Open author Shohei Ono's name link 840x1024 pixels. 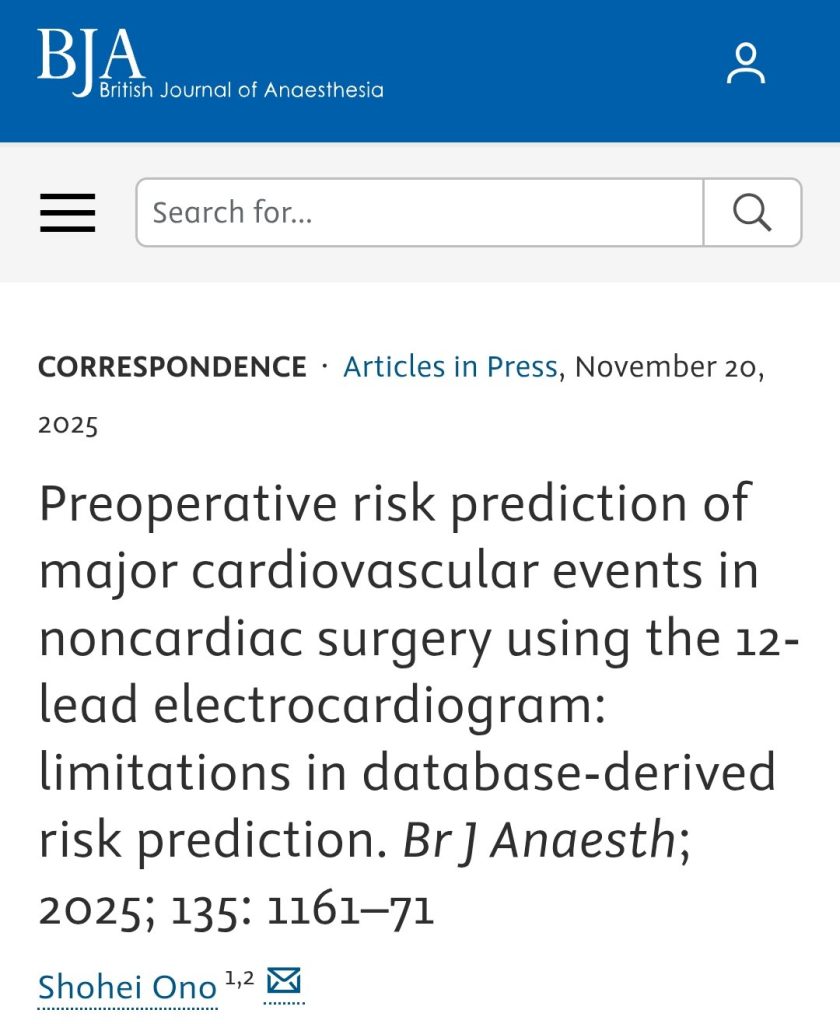[127, 988]
